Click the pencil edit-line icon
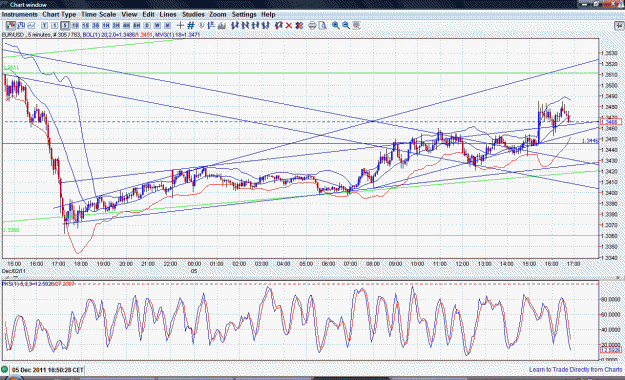 tap(278, 26)
